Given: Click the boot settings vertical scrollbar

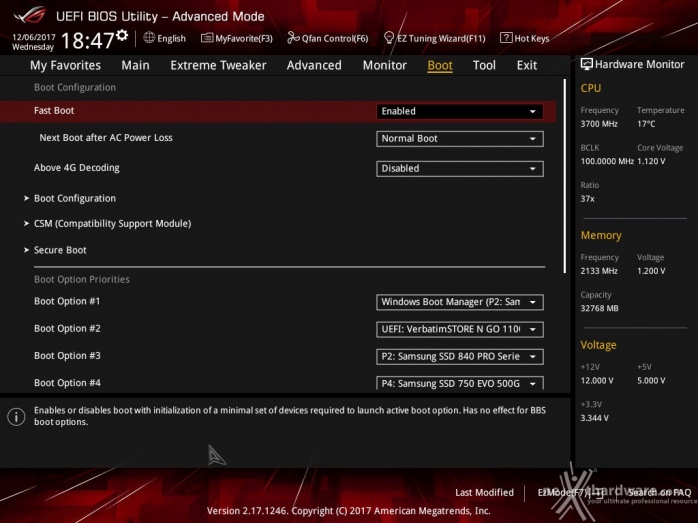Looking at the screenshot, I should point(565,176).
